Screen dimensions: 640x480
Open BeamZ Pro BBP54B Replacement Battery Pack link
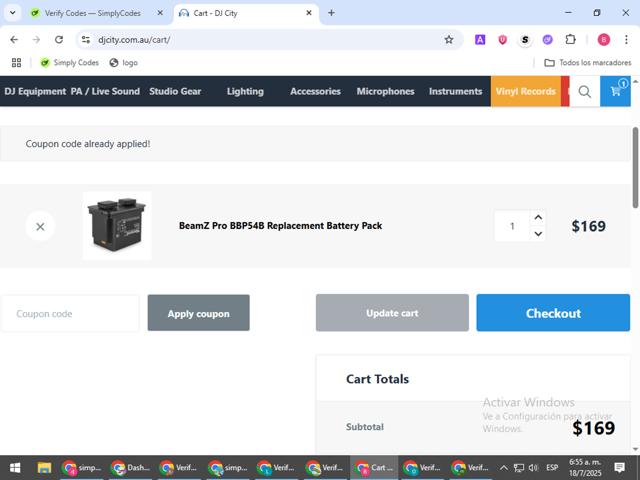[x=280, y=226]
